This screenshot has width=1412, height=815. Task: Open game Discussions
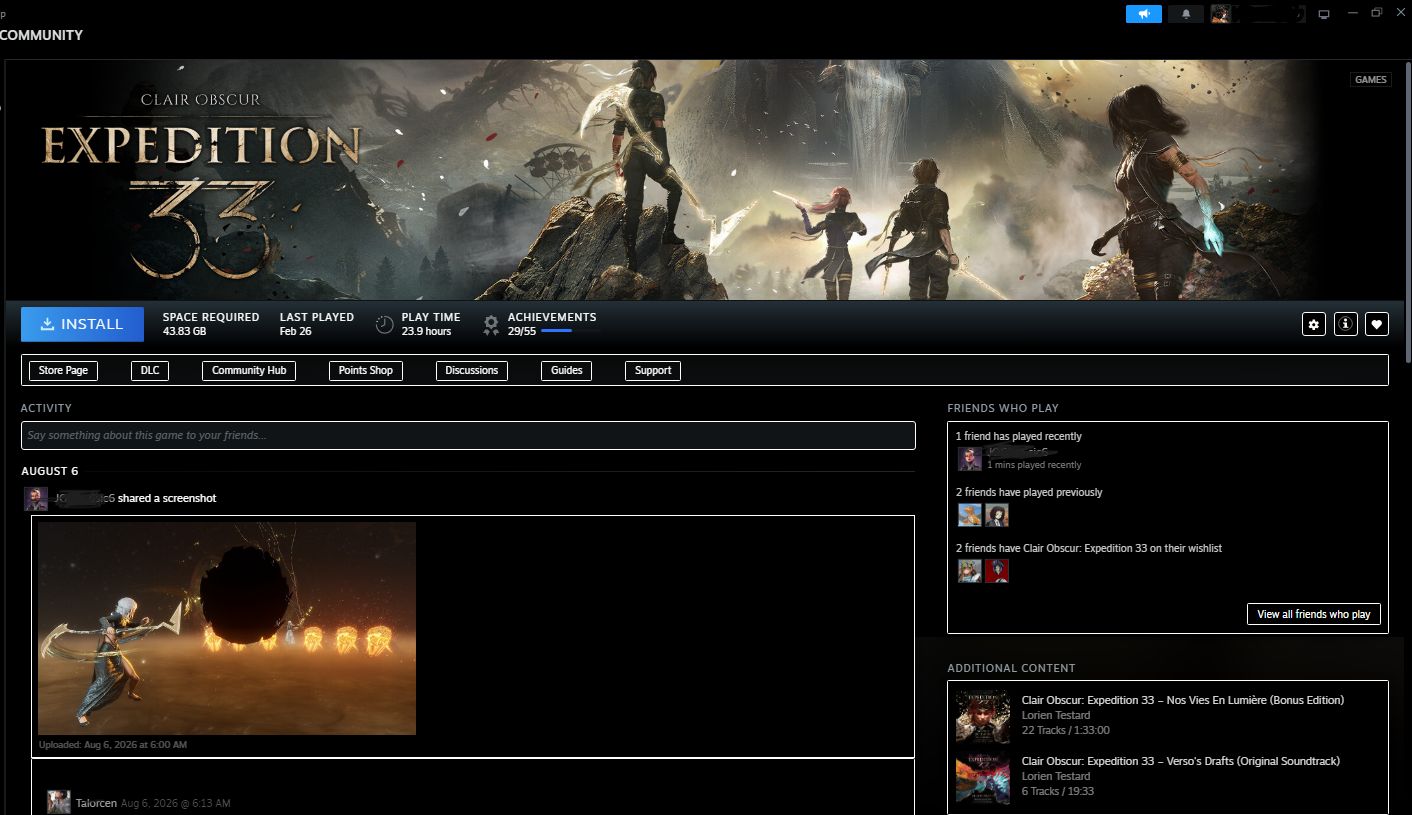(x=472, y=370)
